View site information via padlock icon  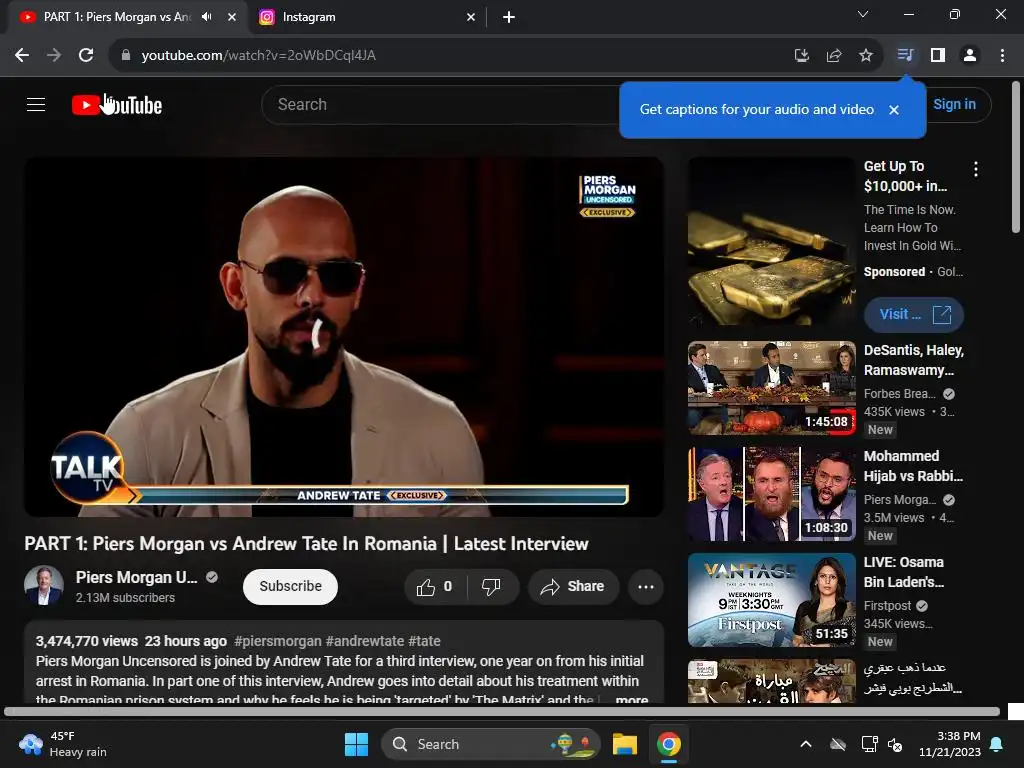pos(126,56)
